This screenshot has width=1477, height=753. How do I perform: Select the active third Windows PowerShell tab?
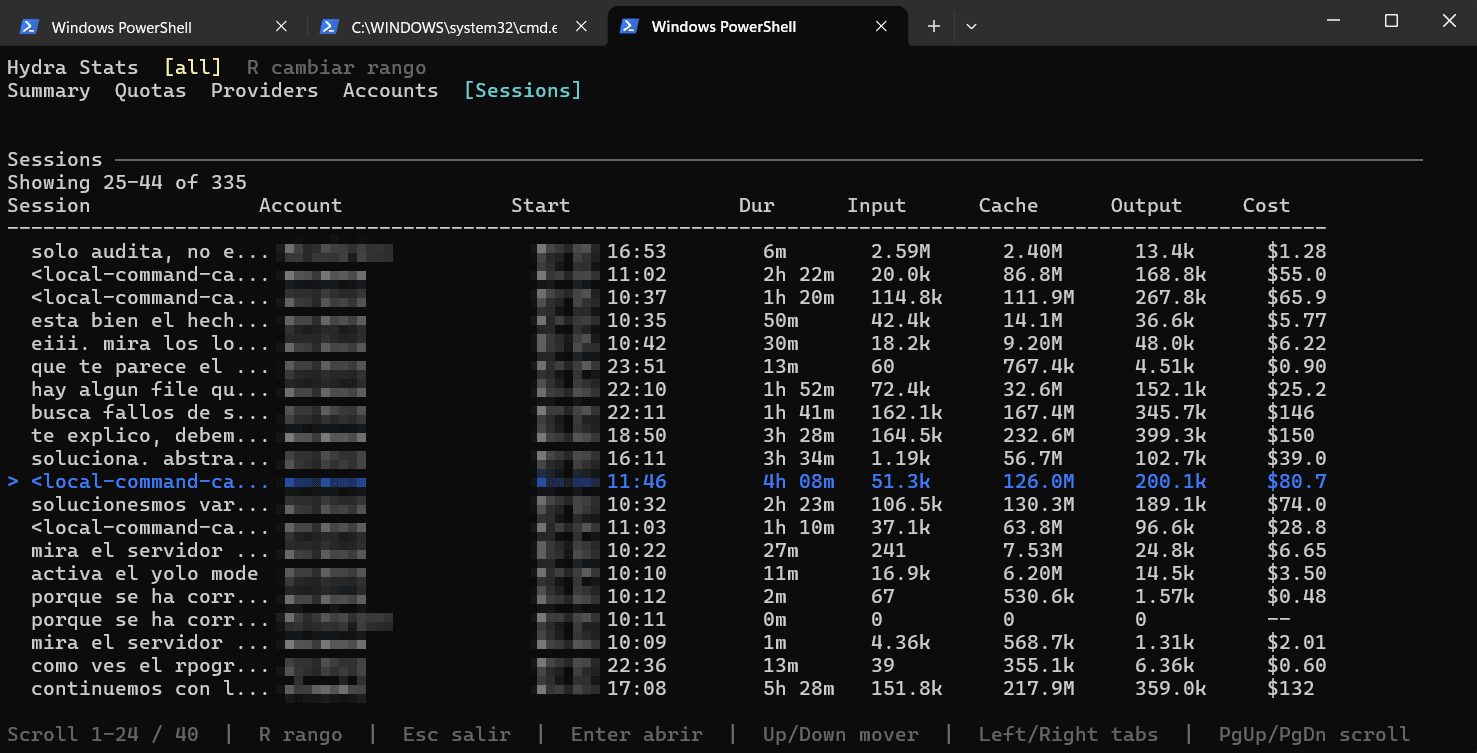pyautogui.click(x=756, y=27)
